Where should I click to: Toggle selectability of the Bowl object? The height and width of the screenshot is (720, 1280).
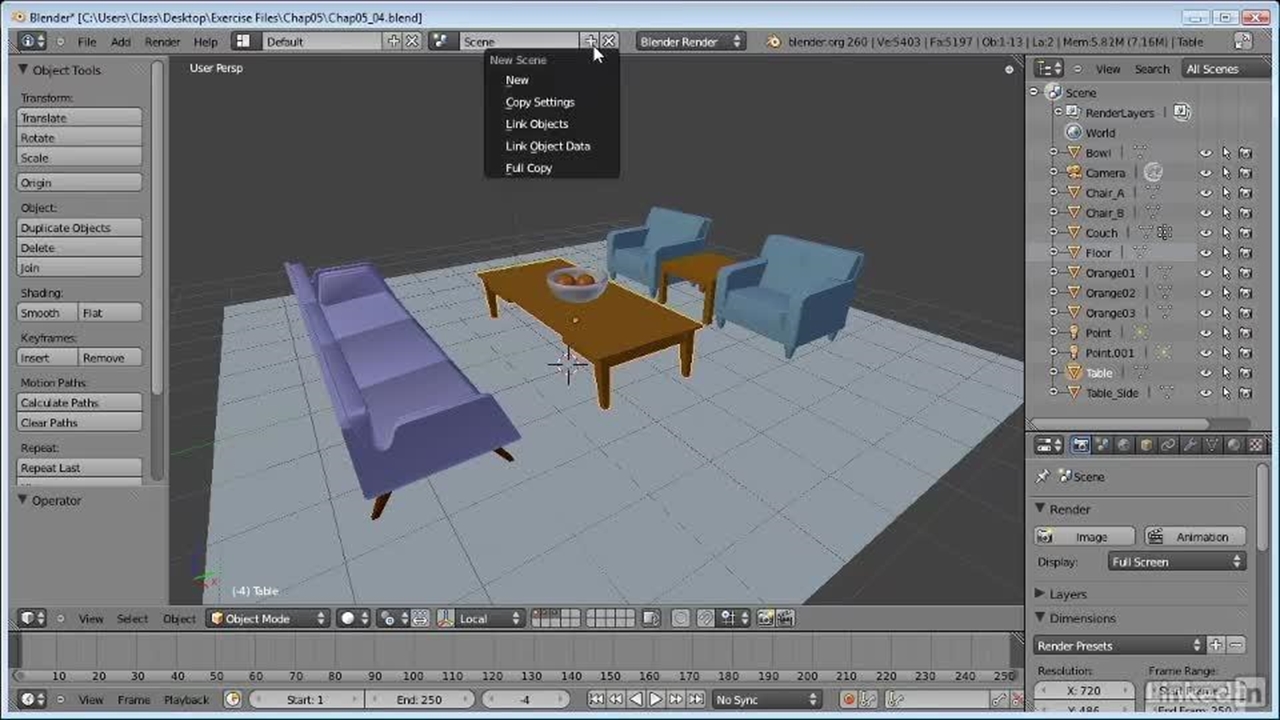(1226, 153)
